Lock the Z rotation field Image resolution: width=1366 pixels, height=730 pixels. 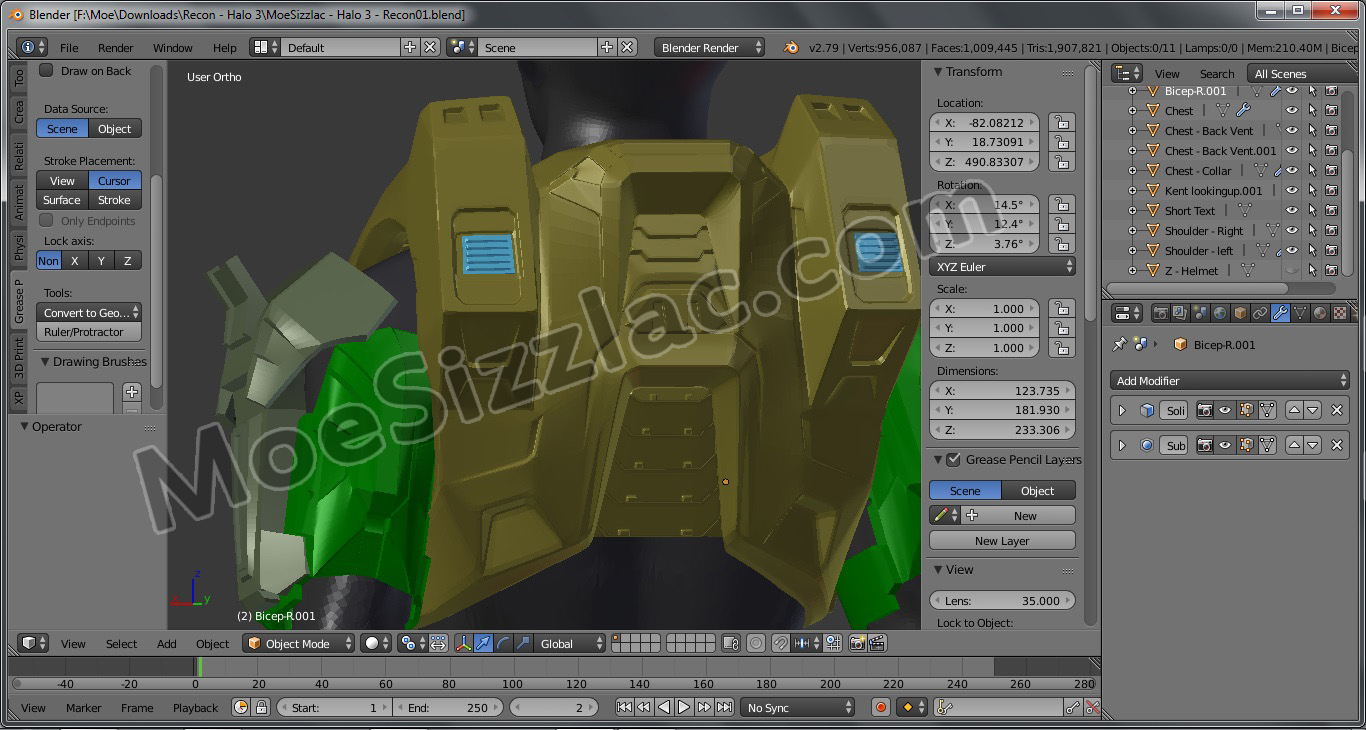point(1061,244)
